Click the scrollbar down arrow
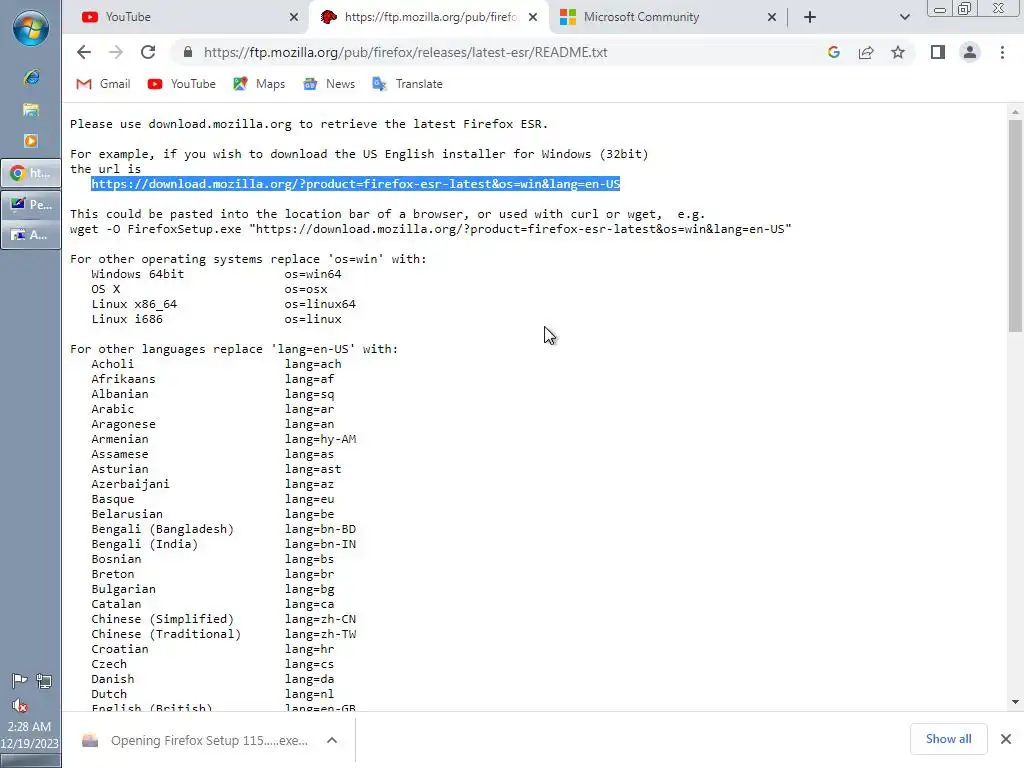1024x768 pixels. [1015, 702]
